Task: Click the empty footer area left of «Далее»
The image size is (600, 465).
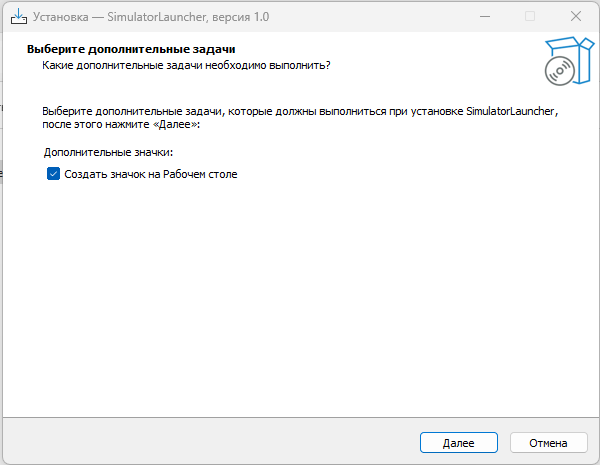Action: tap(200, 442)
